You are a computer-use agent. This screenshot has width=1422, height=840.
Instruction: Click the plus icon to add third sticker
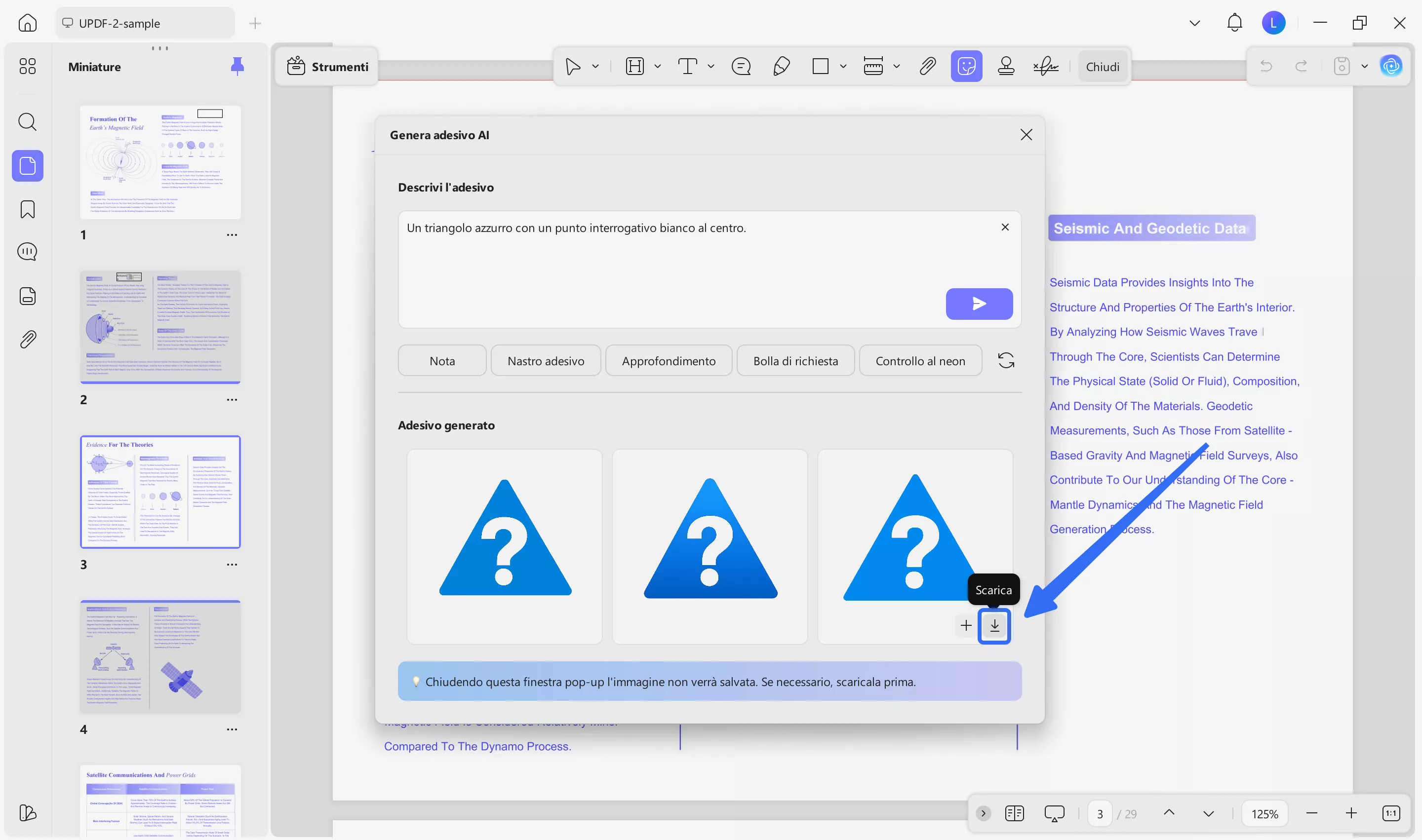966,625
